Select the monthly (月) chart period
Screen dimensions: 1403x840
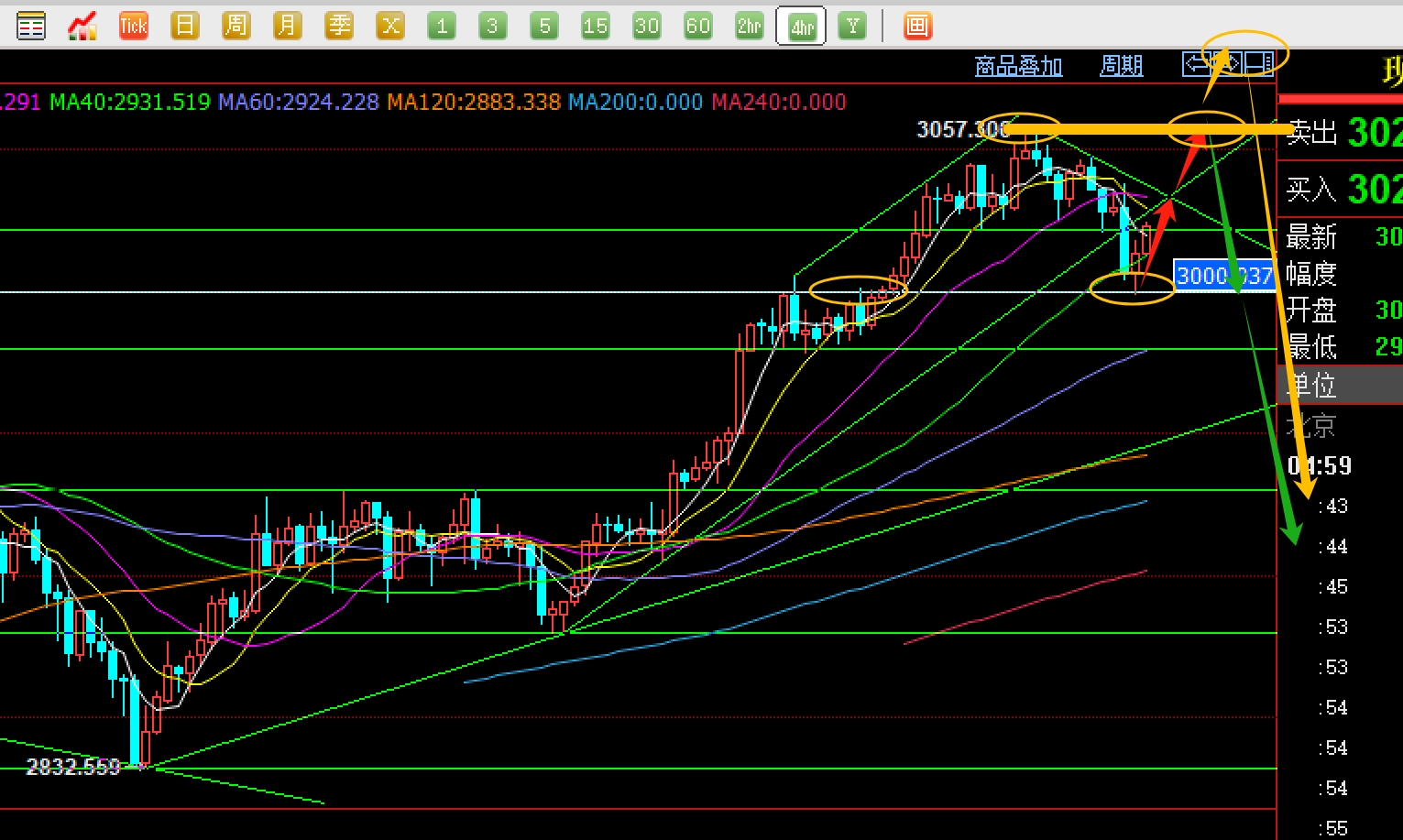pos(288,26)
